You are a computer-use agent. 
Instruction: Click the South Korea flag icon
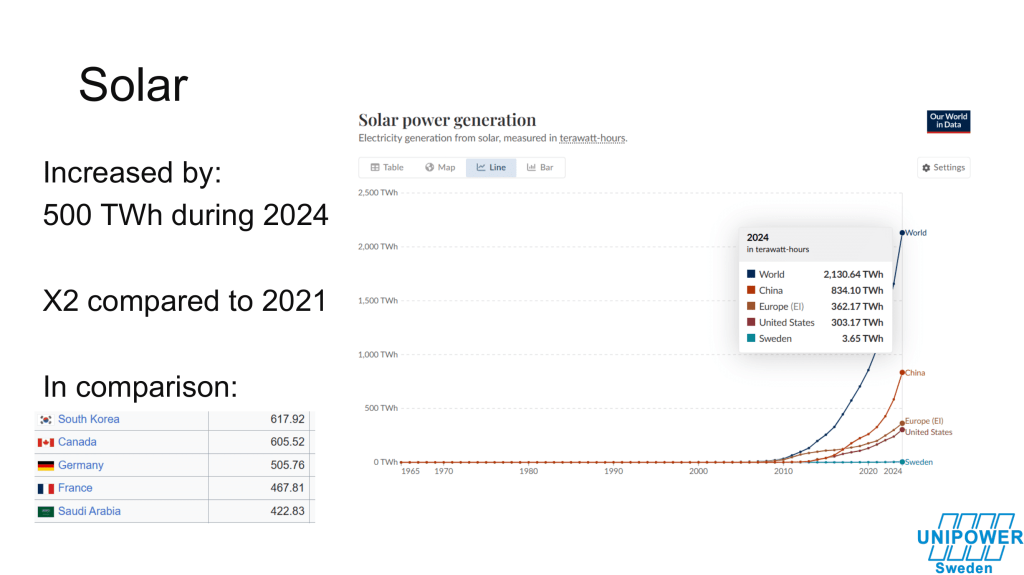coord(45,420)
